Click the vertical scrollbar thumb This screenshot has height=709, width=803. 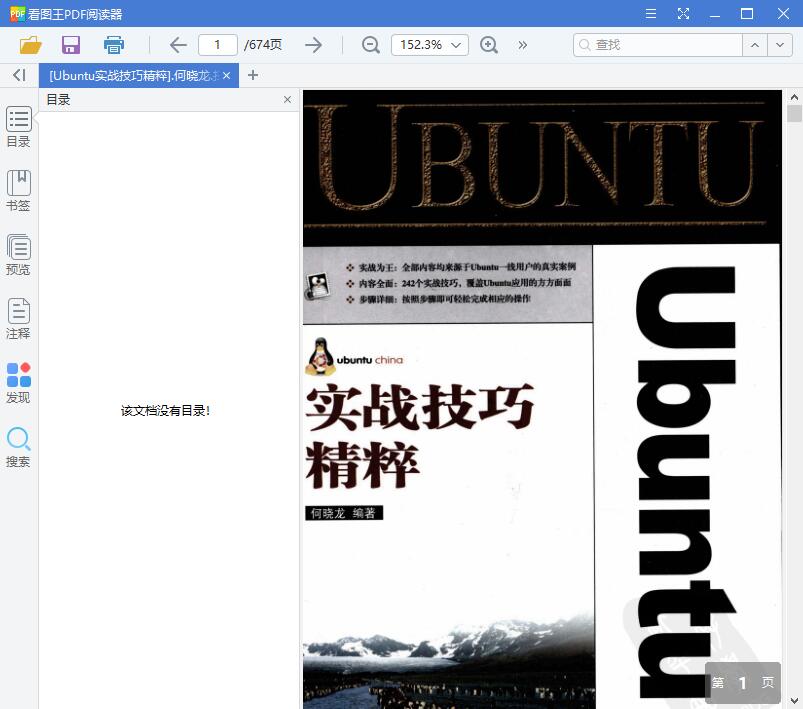[794, 113]
